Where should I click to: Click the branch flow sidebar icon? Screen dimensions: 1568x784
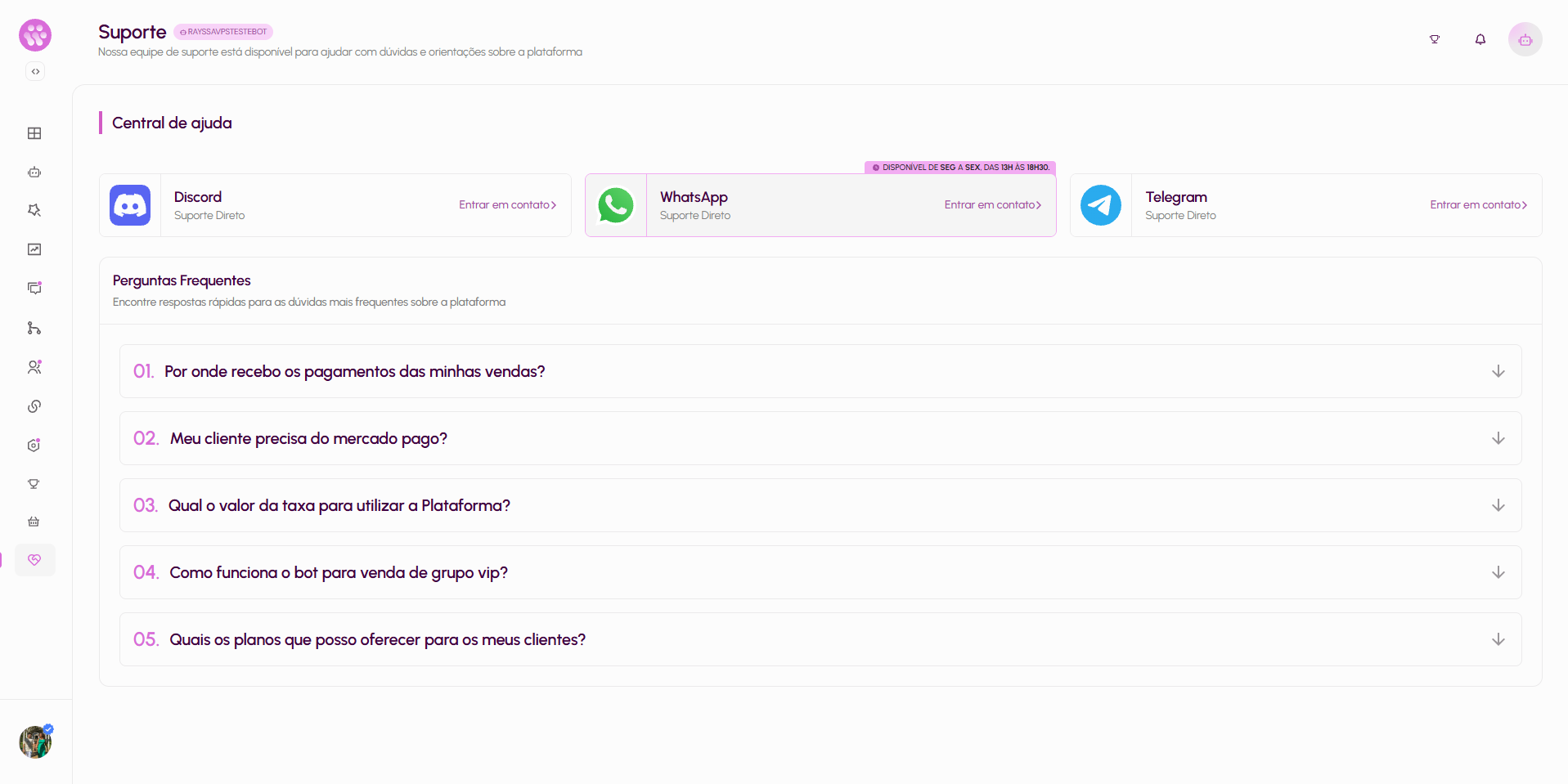[34, 328]
